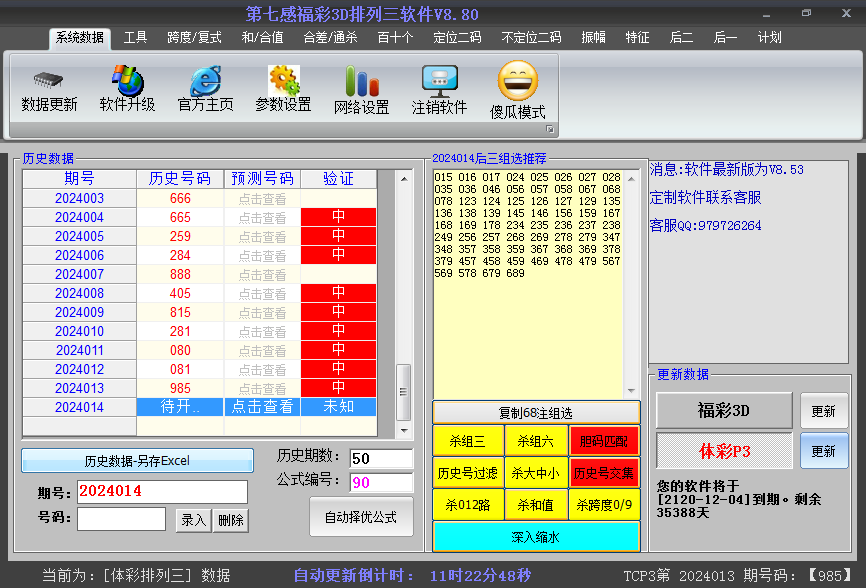The width and height of the screenshot is (866, 588).
Task: Focus the 期号 input field
Action: pos(162,491)
